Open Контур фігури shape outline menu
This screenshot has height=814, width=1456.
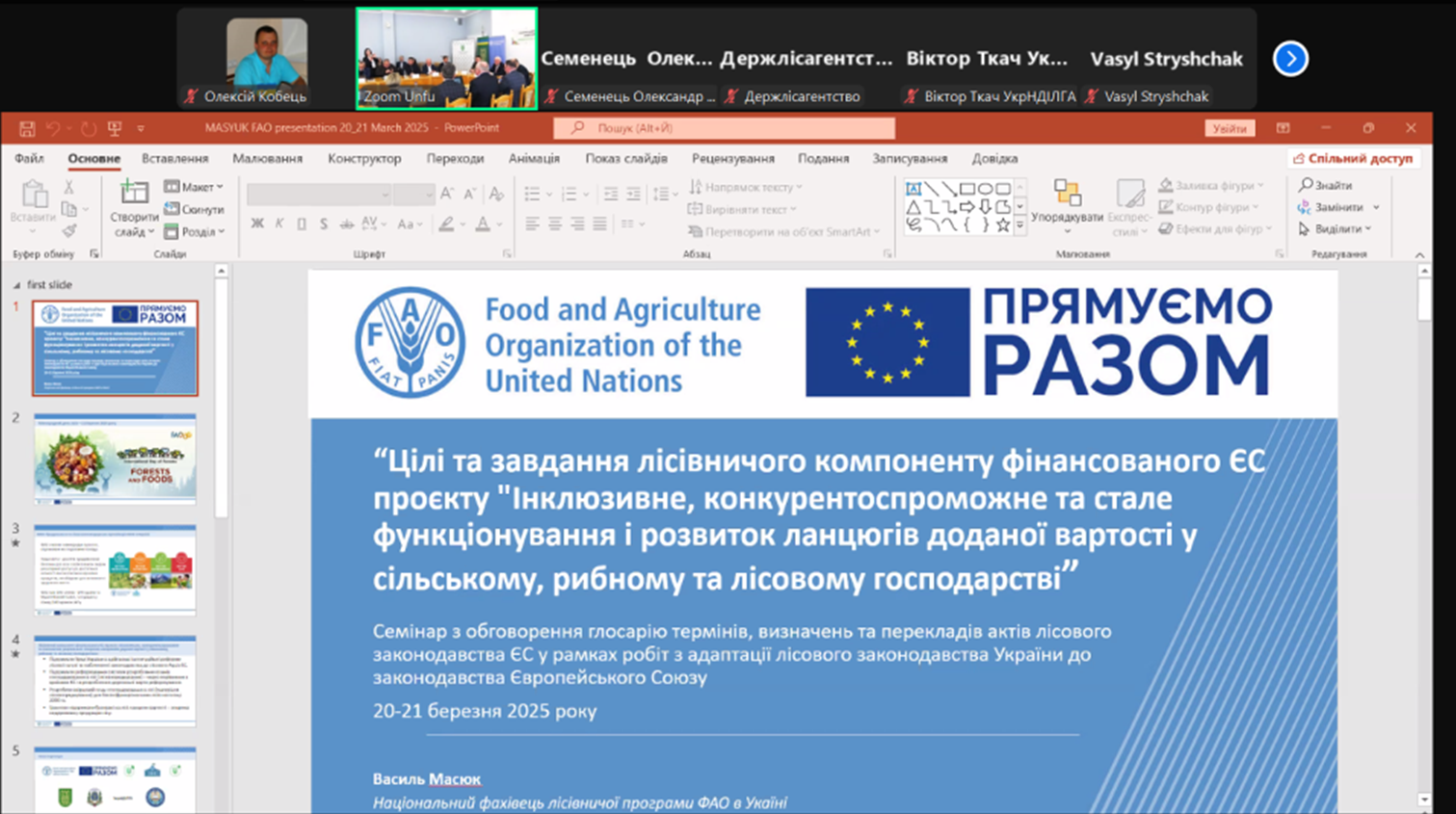(x=1208, y=207)
